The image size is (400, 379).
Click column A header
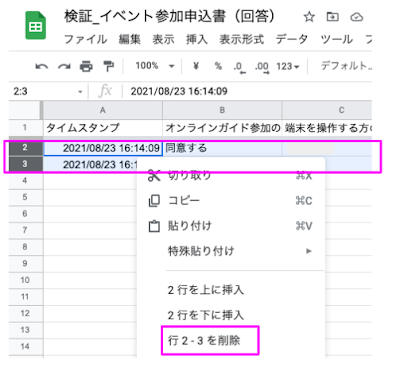pyautogui.click(x=103, y=110)
